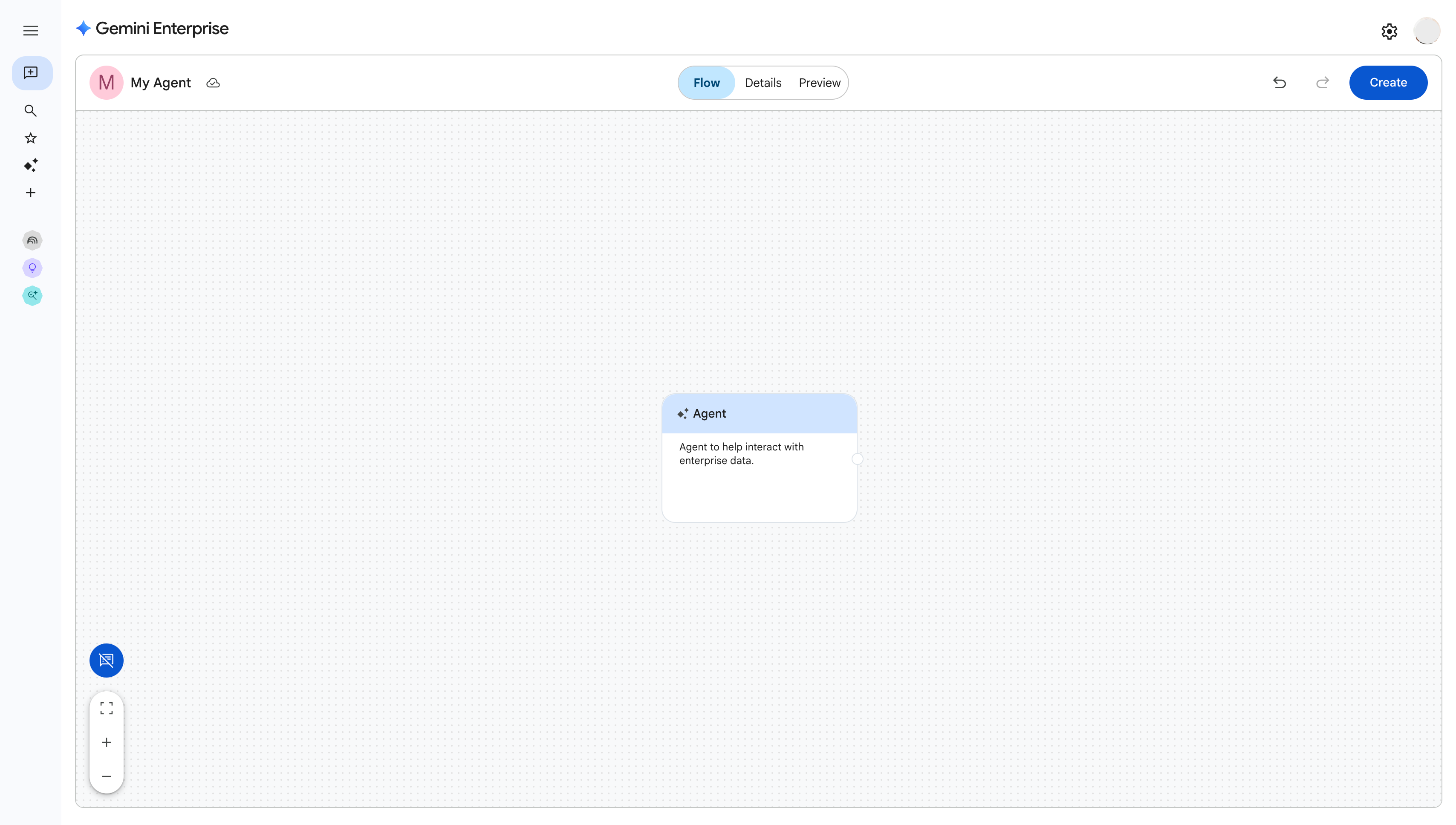Click the Create button
The image size is (1456, 825).
pyautogui.click(x=1388, y=82)
